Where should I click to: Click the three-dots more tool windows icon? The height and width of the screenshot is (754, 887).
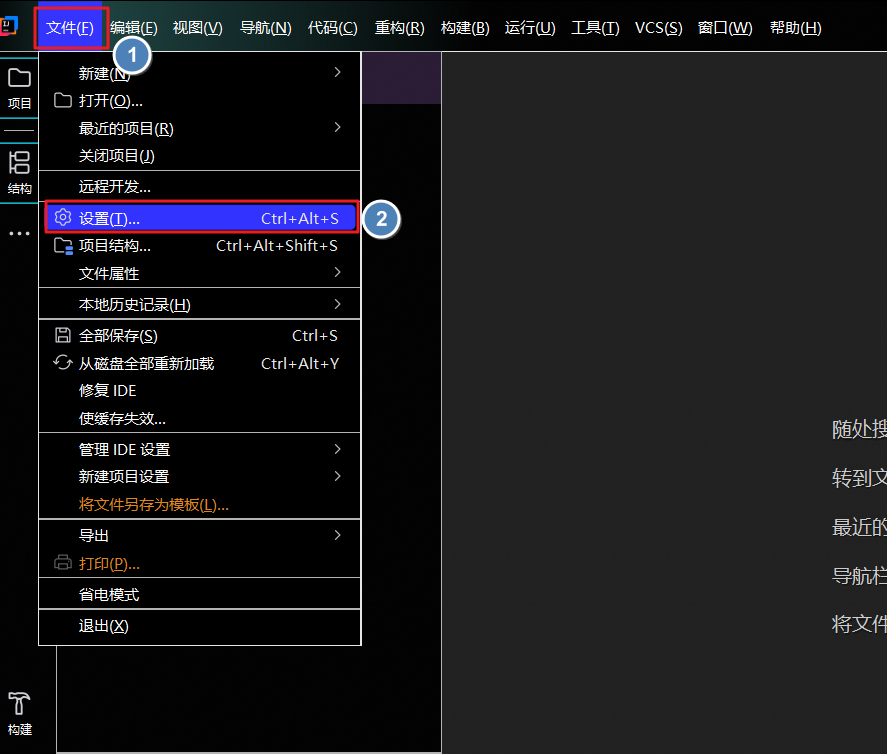19,233
